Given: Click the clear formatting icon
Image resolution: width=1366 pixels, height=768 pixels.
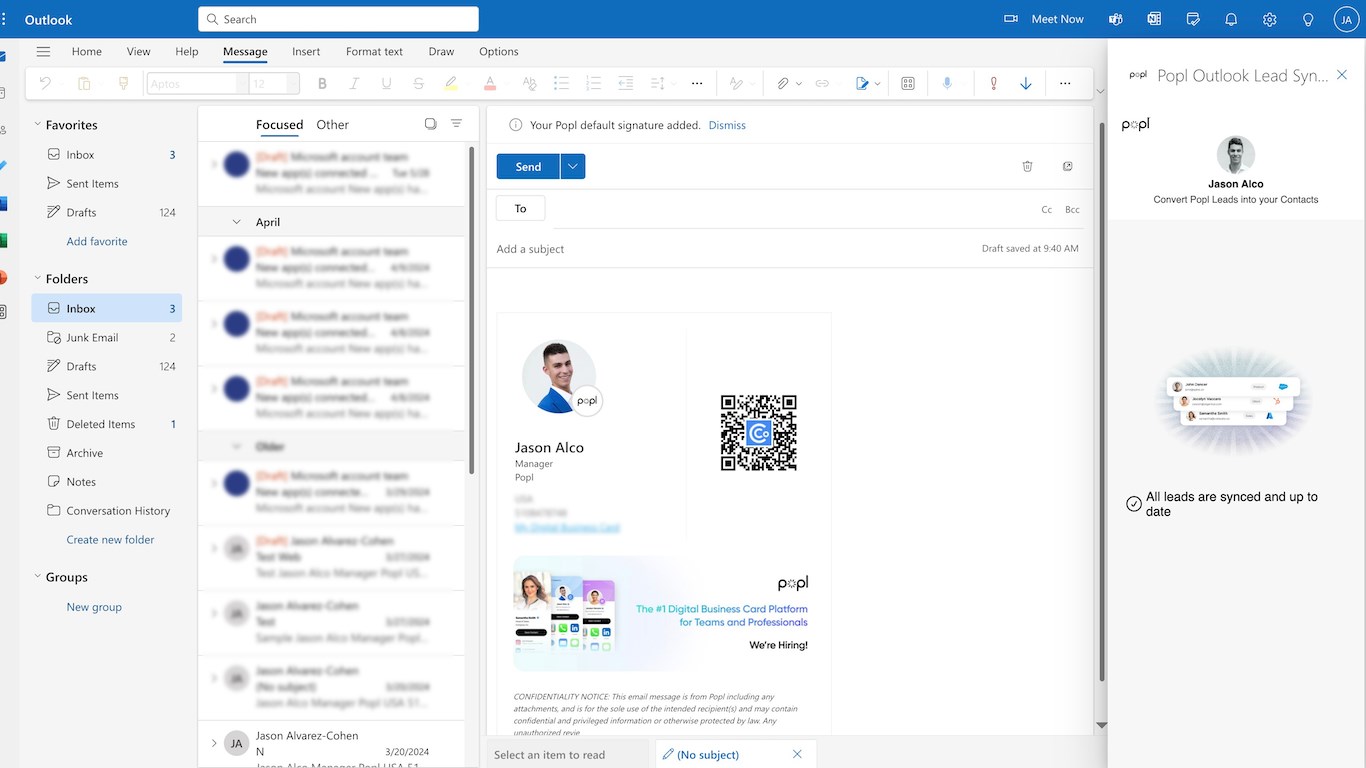Looking at the screenshot, I should pyautogui.click(x=529, y=84).
